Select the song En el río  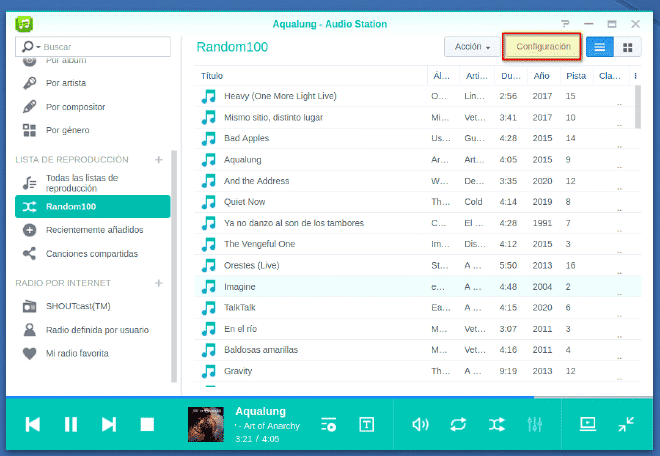[418, 329]
